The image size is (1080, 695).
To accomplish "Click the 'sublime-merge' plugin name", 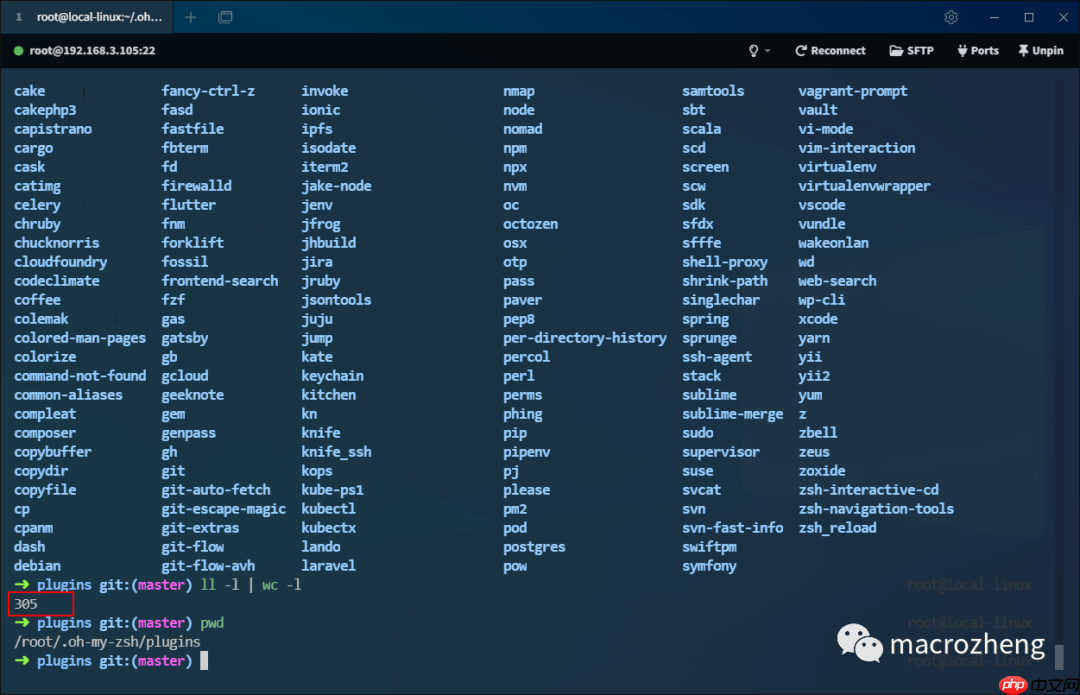I will point(732,414).
